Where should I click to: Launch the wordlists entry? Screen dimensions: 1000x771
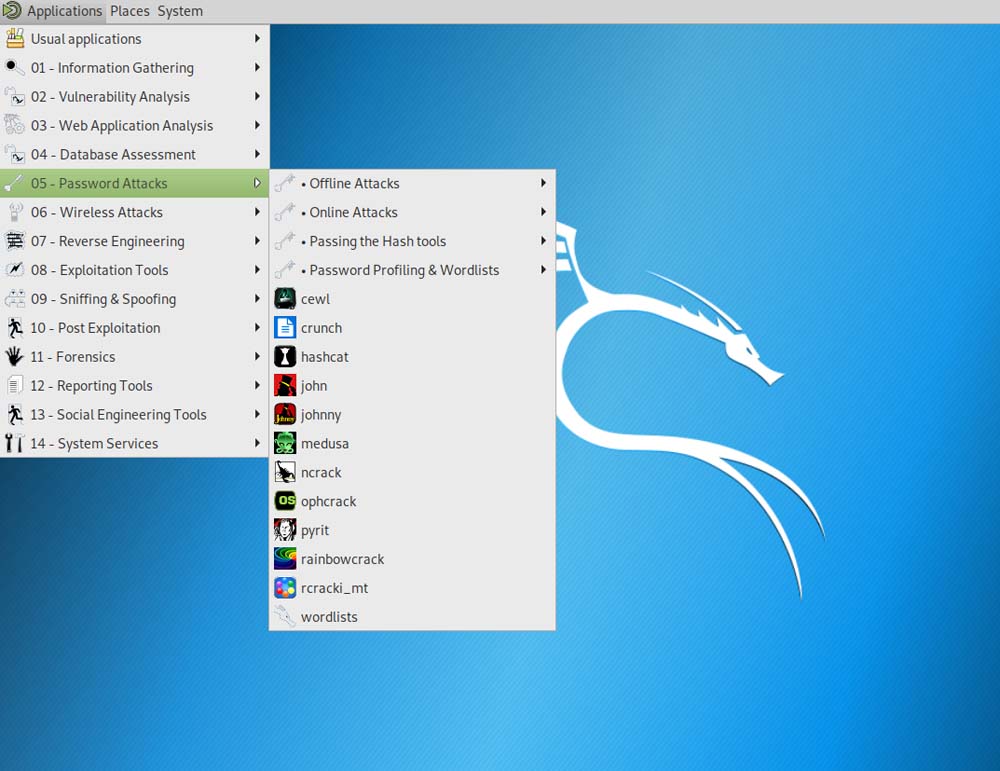[x=329, y=617]
